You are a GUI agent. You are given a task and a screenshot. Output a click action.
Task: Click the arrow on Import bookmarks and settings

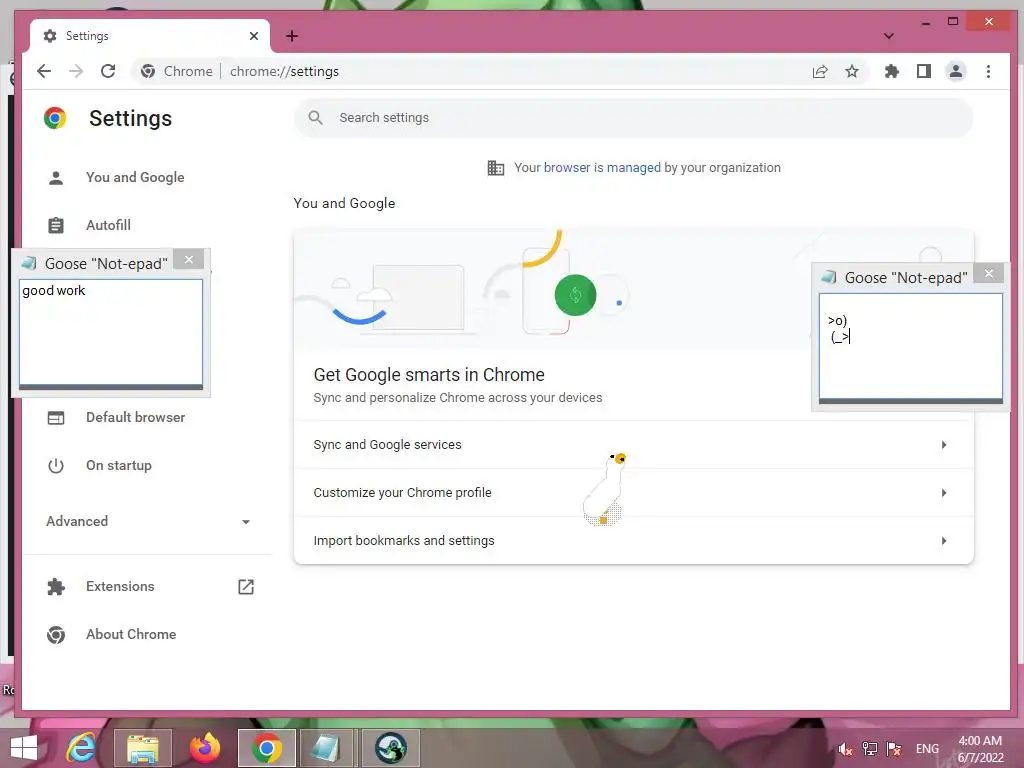(944, 541)
